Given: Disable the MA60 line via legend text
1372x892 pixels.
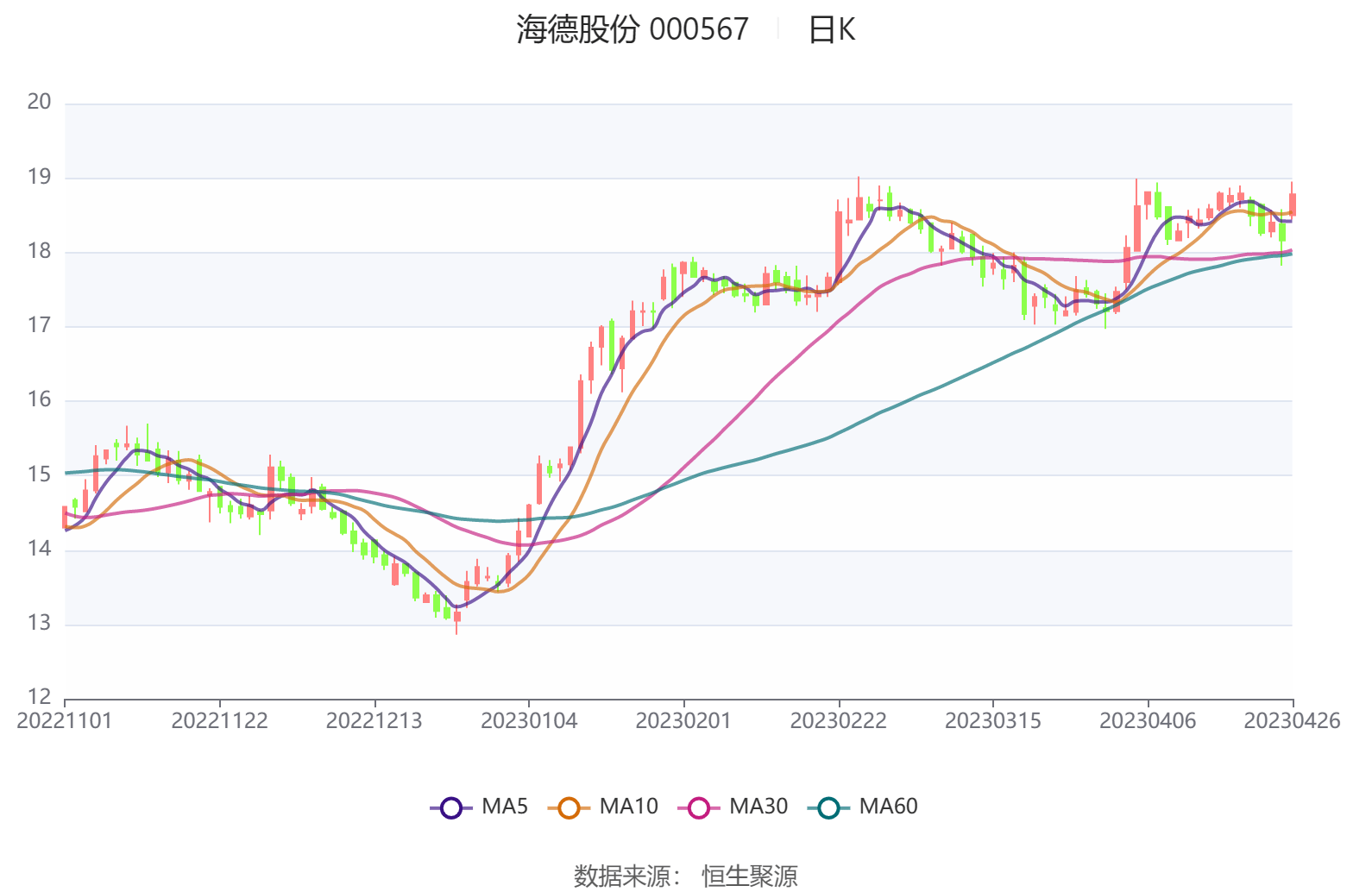Looking at the screenshot, I should (x=888, y=807).
